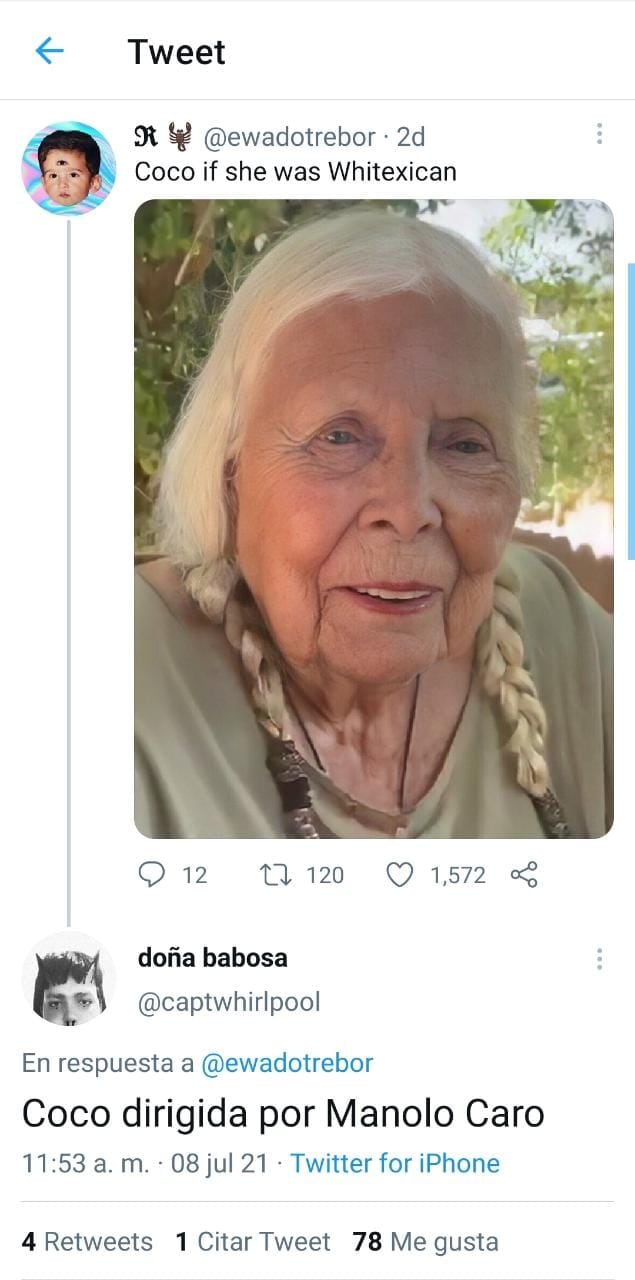Like the tweet with 1,572 likes
Screen dimensions: 635x1280
[400, 875]
